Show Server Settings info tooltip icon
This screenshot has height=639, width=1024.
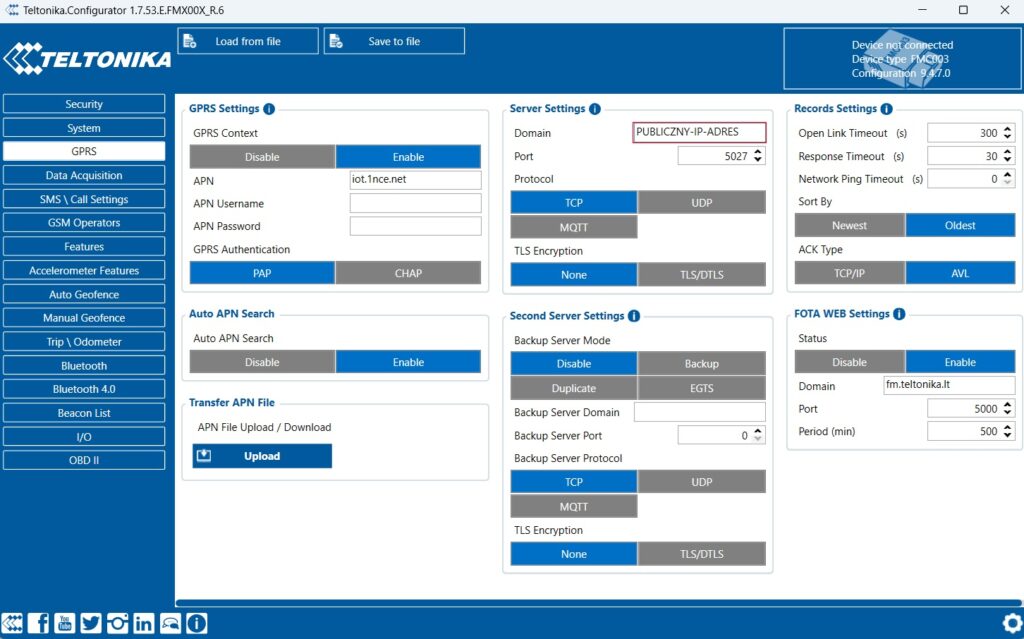[595, 109]
